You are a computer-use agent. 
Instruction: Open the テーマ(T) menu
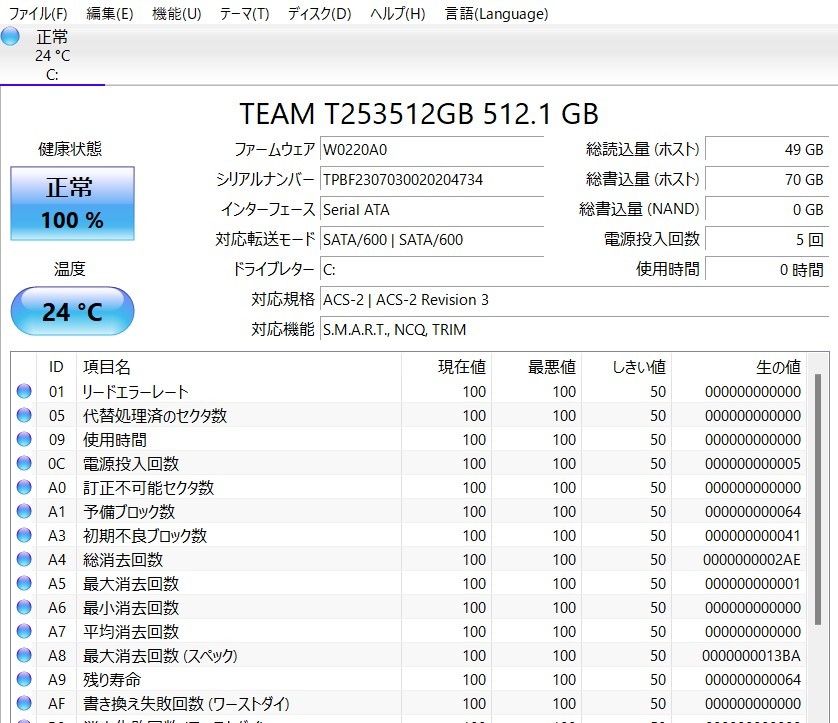coord(244,13)
